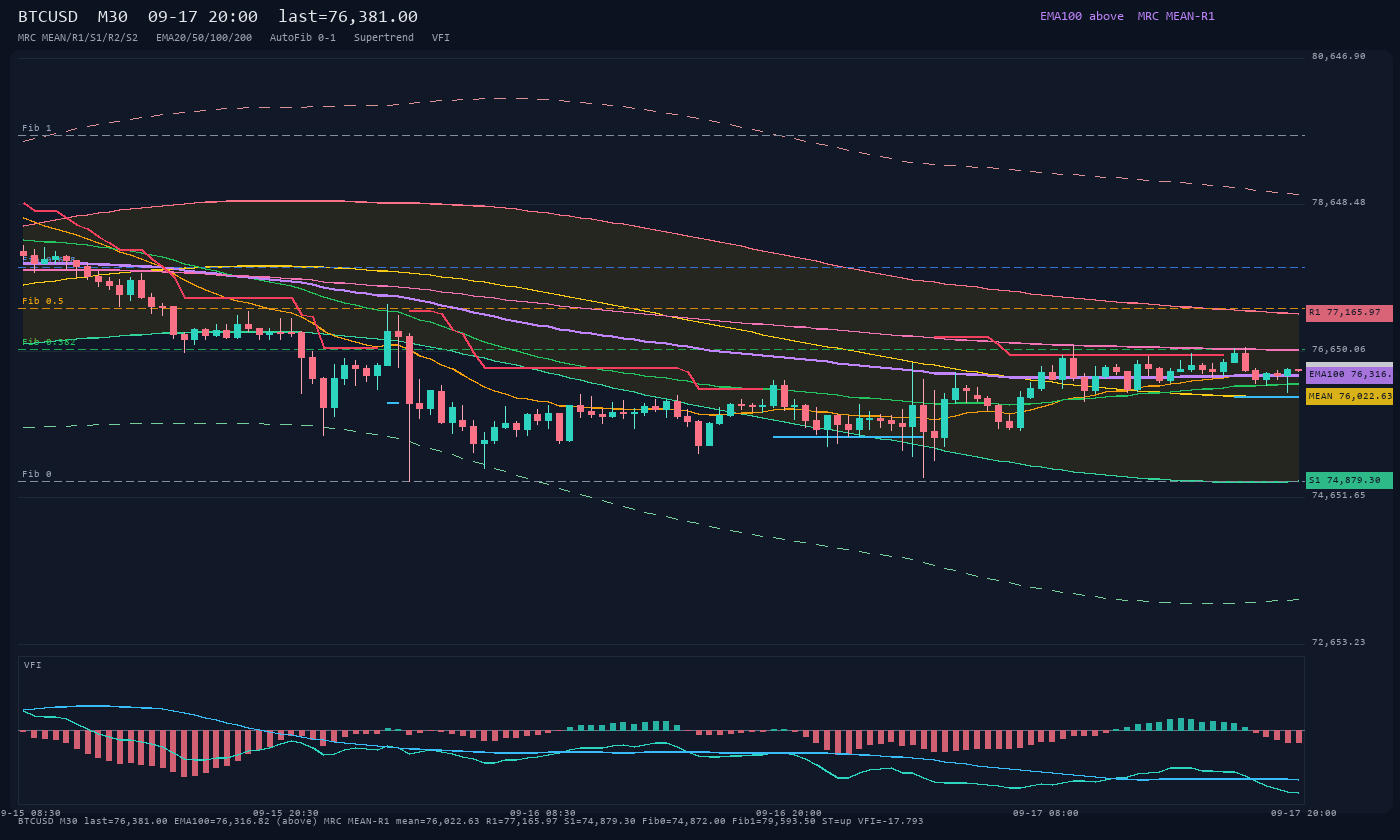
Task: Click the 09-15 08:30 time axis label
Action: coord(28,813)
